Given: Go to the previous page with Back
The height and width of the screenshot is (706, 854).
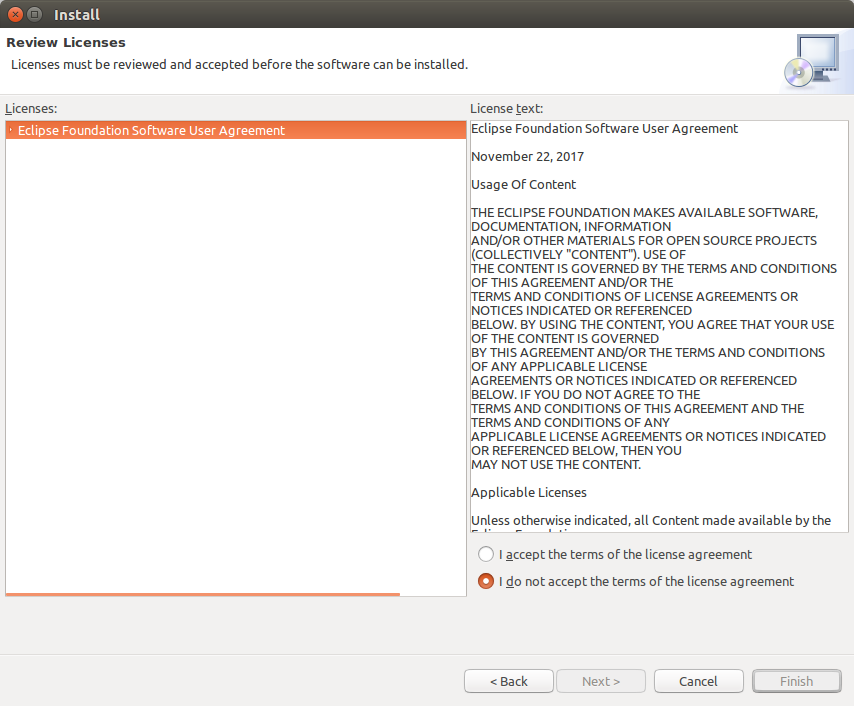Looking at the screenshot, I should tap(509, 681).
